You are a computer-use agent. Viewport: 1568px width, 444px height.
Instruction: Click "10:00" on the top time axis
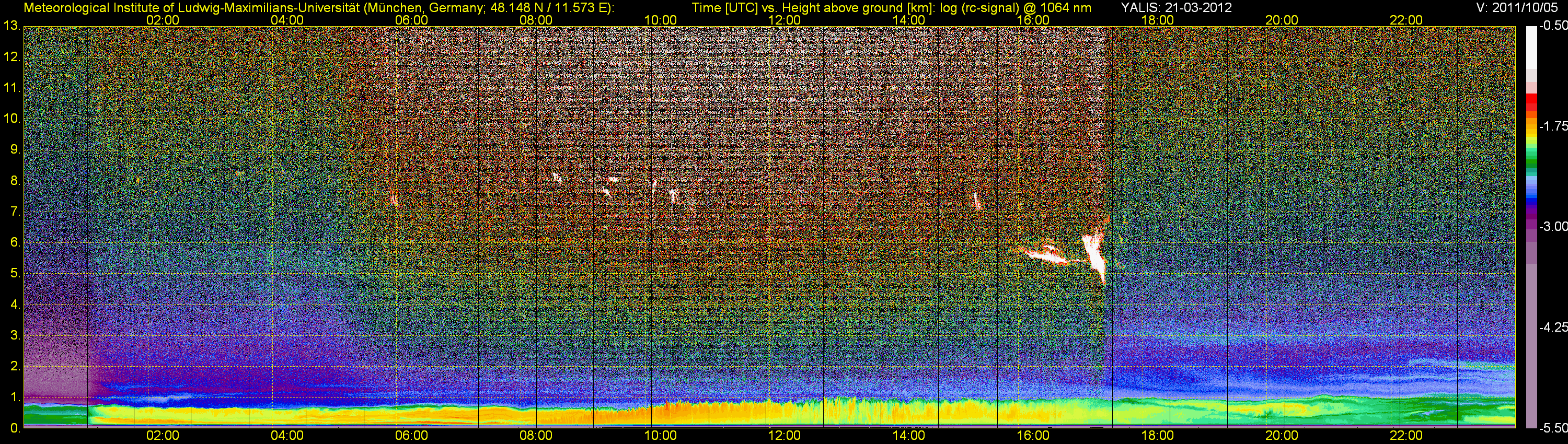[660, 20]
